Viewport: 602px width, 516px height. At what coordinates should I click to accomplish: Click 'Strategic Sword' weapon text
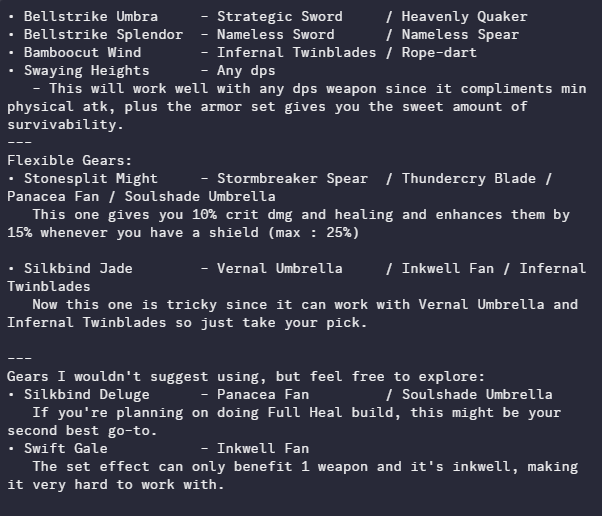[279, 16]
